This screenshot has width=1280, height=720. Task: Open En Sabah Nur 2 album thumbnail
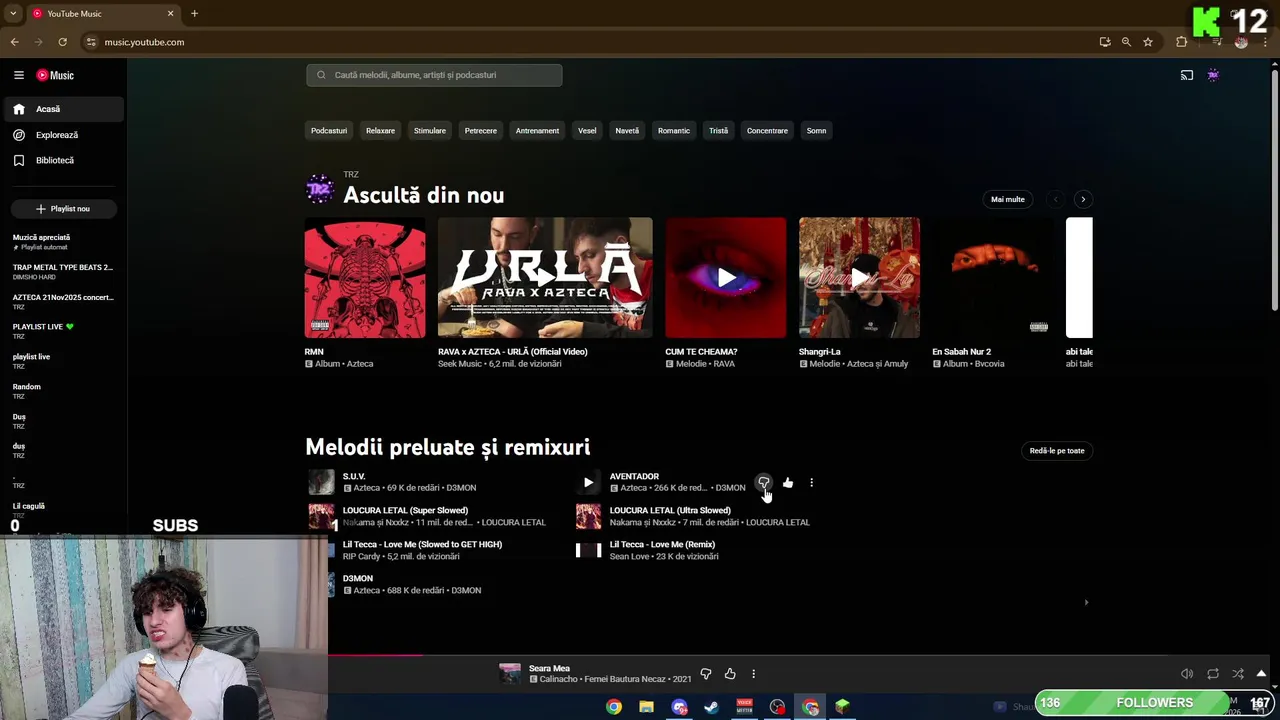[x=992, y=278]
